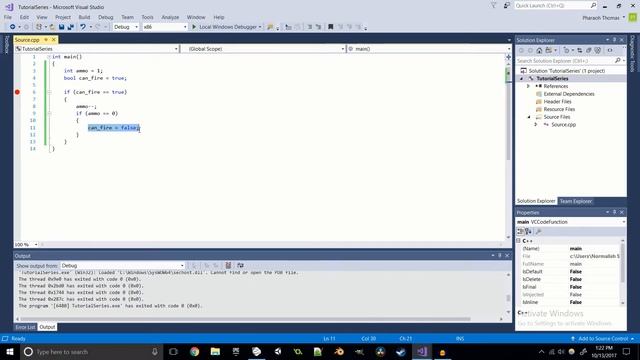The width and height of the screenshot is (640, 360).
Task: Open the Debug configuration dropdown
Action: [x=126, y=27]
